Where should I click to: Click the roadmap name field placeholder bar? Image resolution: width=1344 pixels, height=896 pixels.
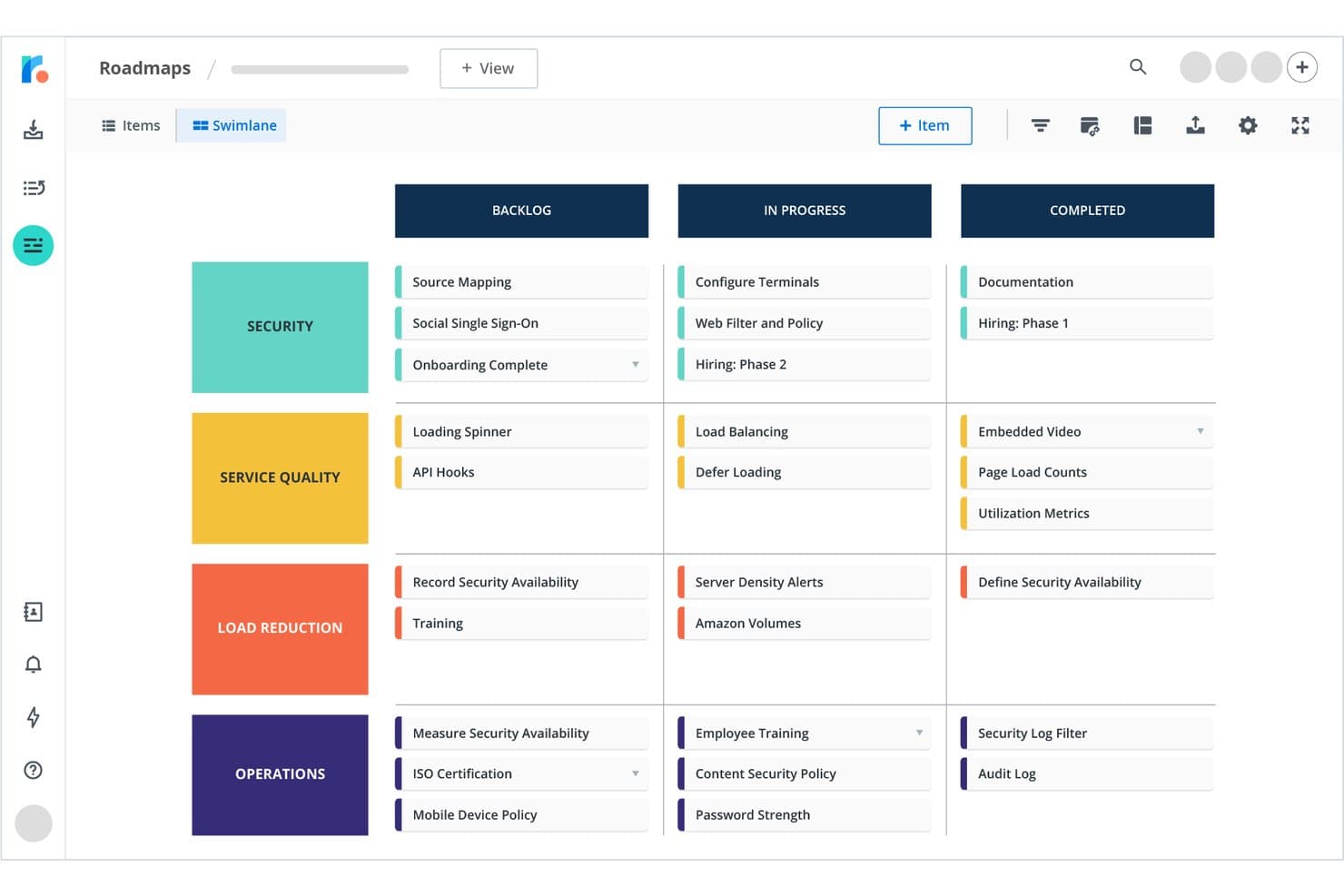click(x=320, y=69)
